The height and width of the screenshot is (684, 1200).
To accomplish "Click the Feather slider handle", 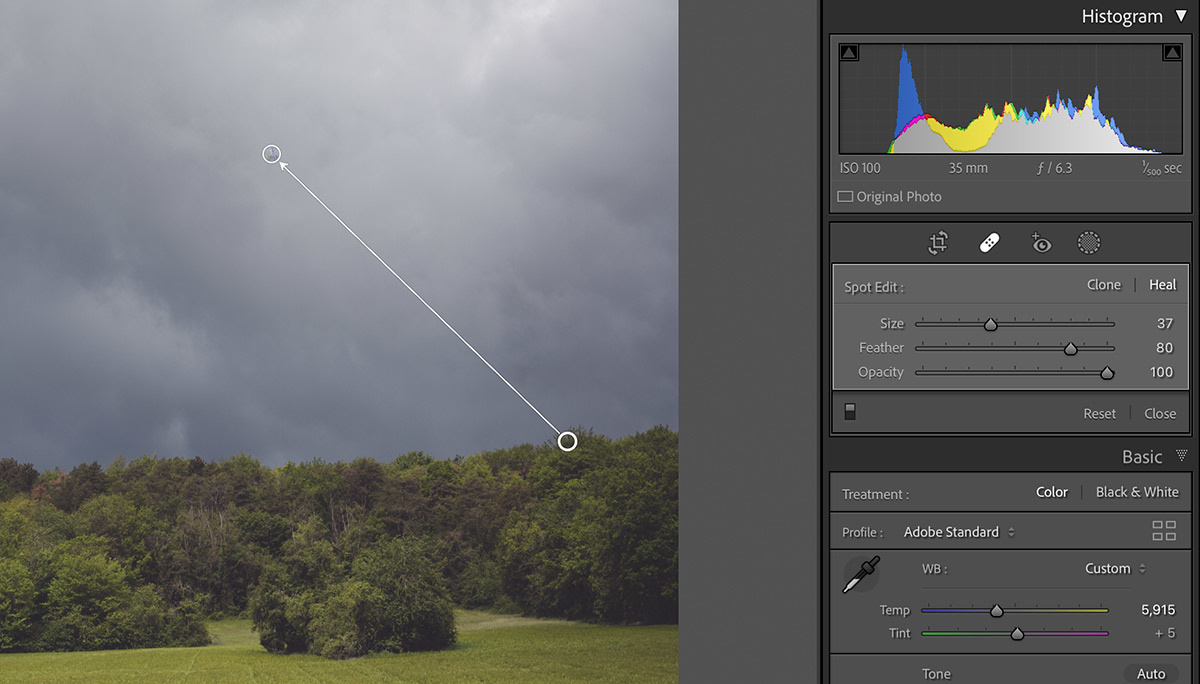I will coord(1070,348).
